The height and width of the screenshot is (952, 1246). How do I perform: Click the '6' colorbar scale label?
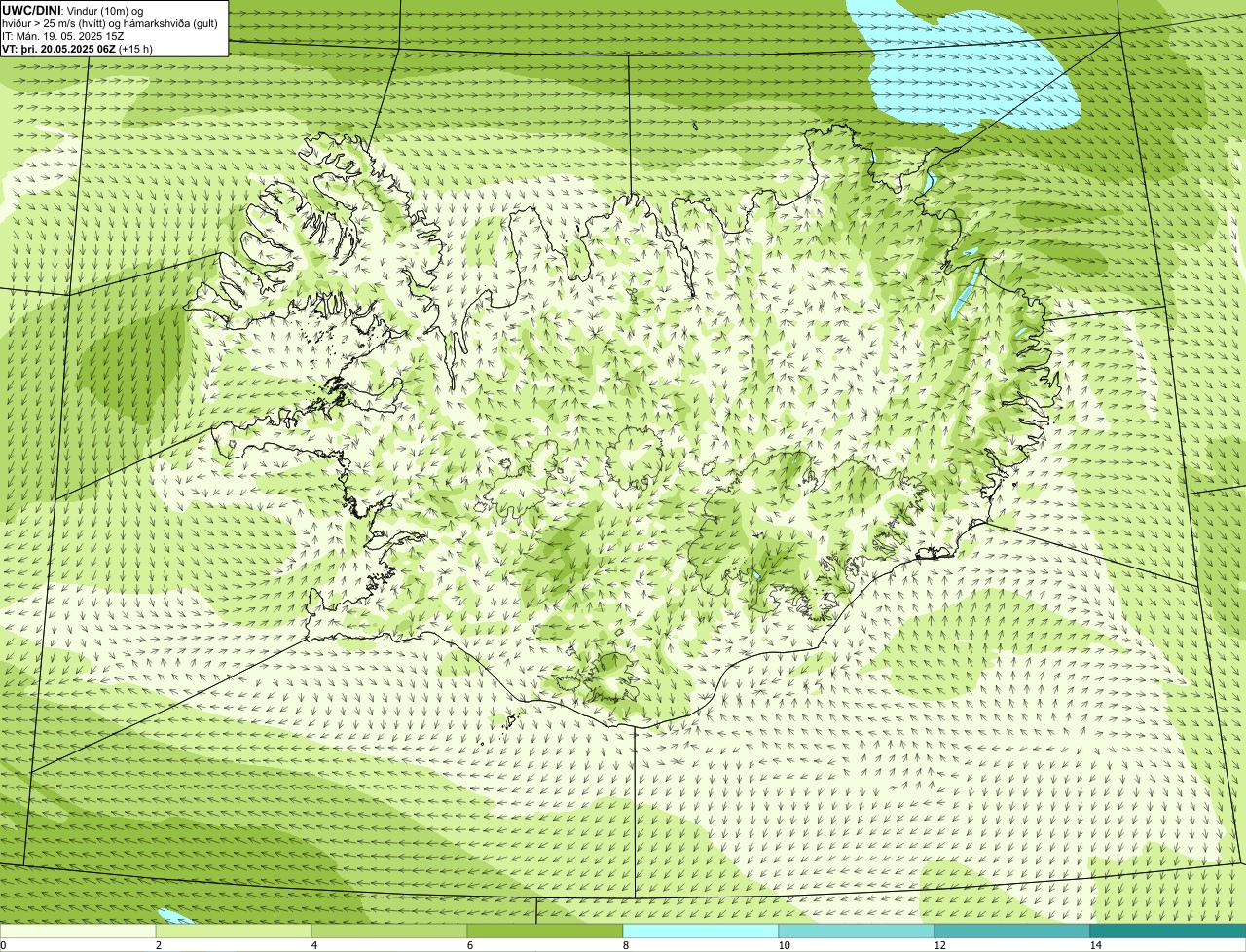point(469,945)
